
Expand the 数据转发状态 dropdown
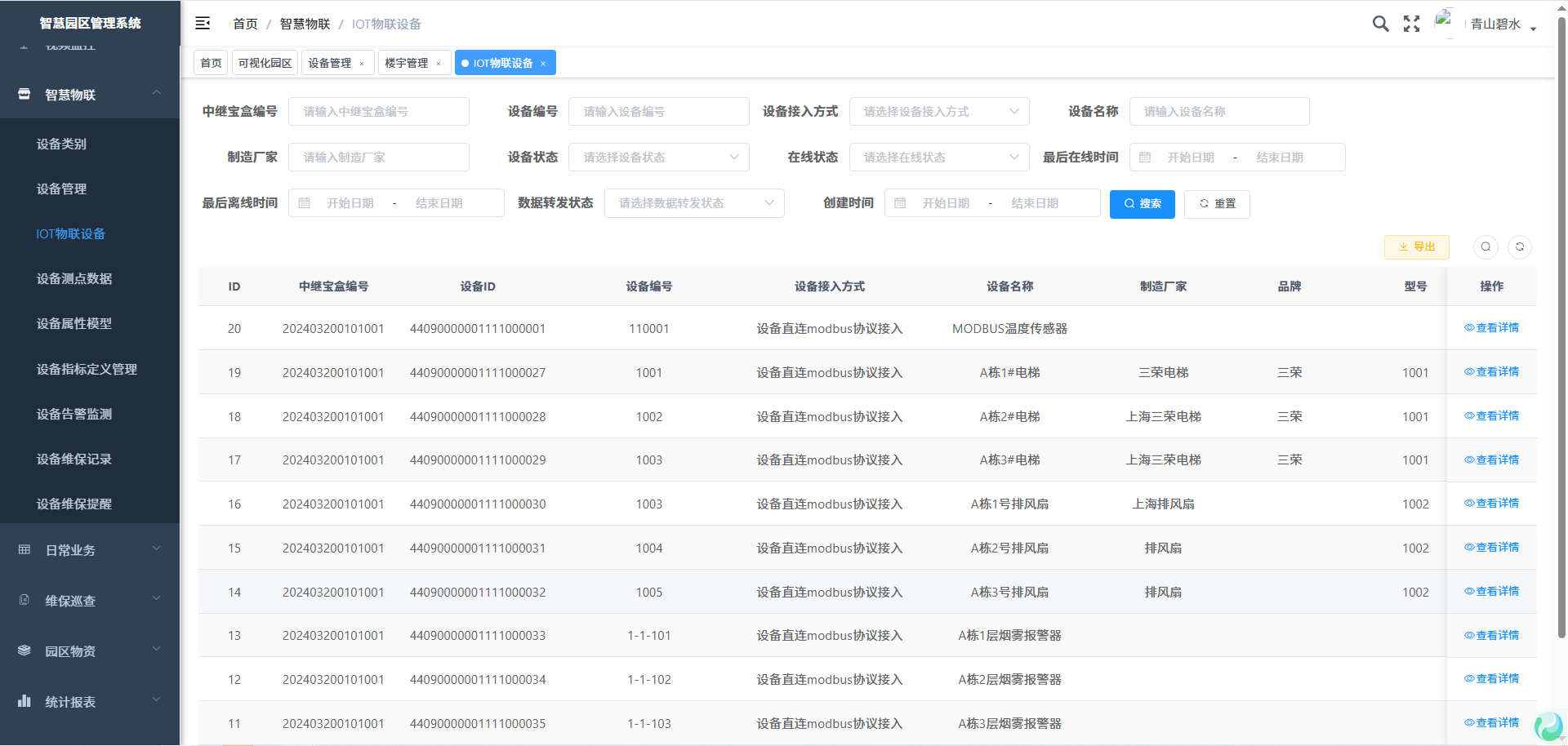[694, 203]
